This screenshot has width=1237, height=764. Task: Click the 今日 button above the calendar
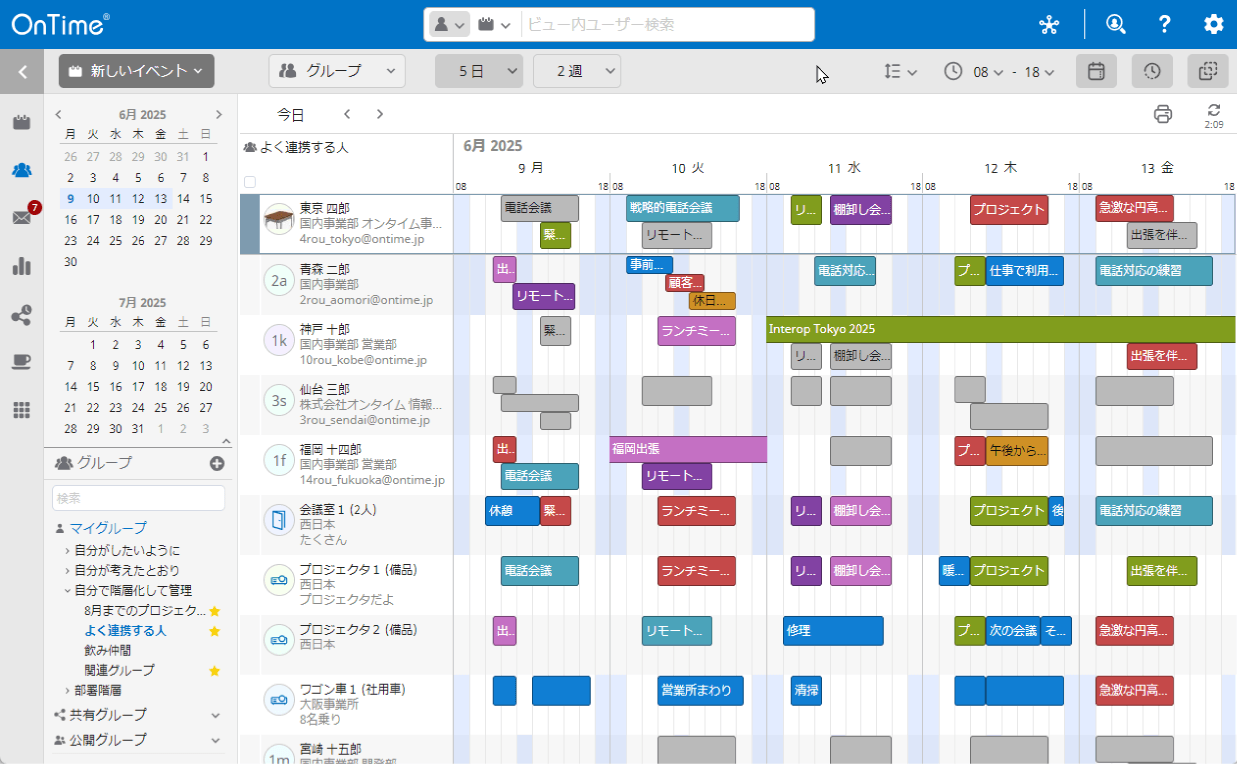click(292, 114)
